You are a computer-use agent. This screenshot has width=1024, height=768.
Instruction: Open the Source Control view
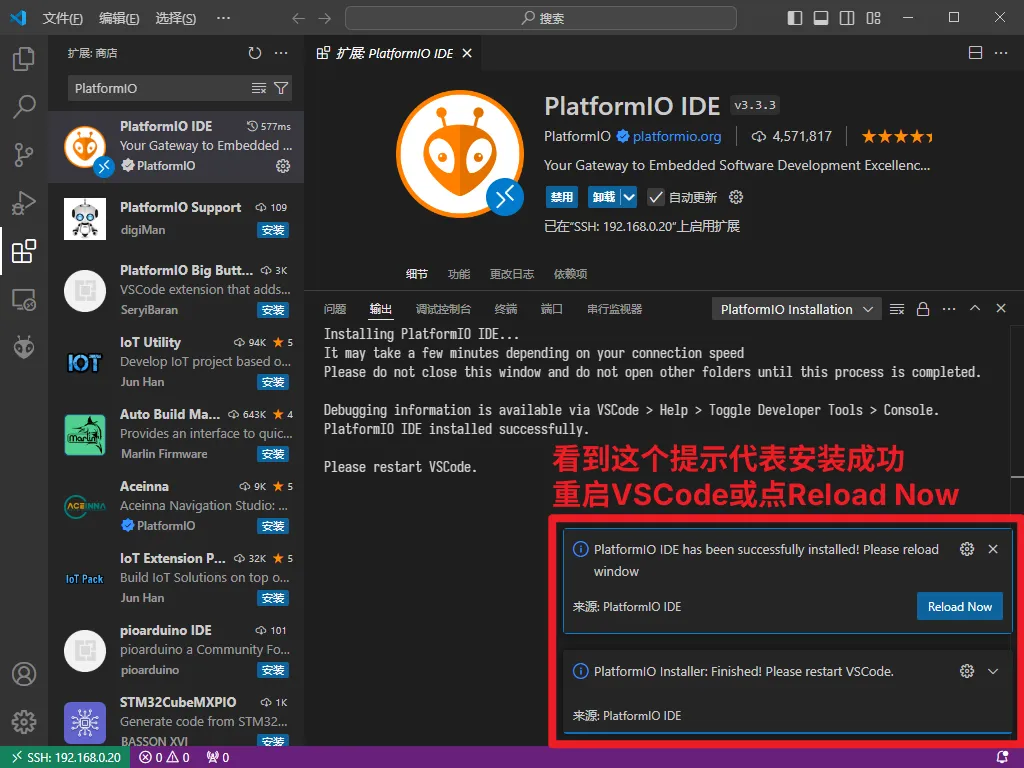click(24, 155)
